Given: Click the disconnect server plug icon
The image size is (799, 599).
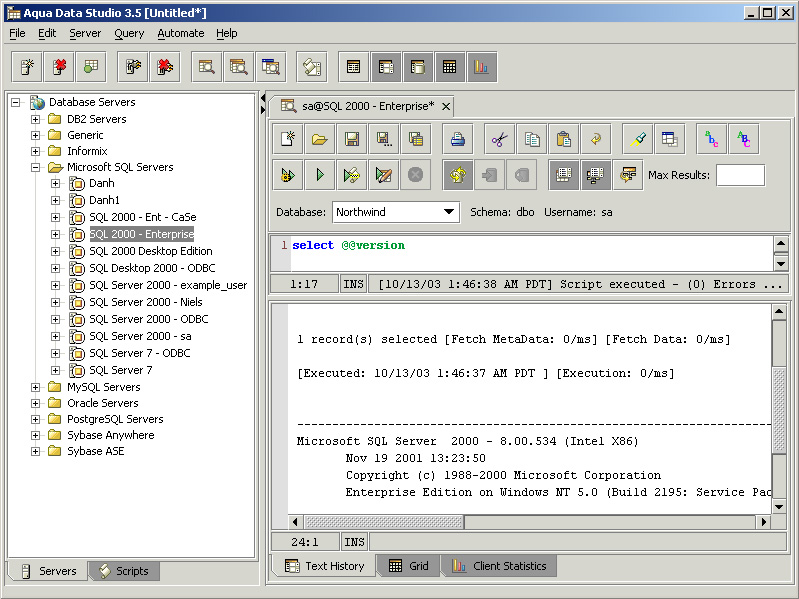Looking at the screenshot, I should (x=165, y=67).
